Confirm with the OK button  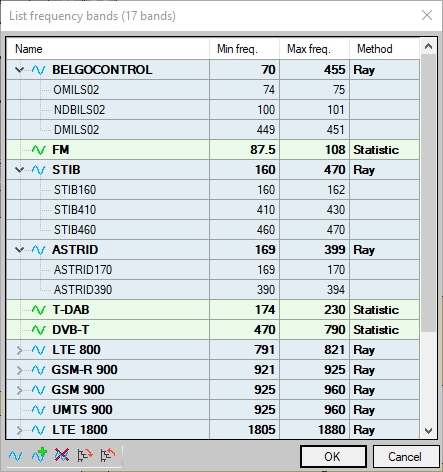(333, 457)
